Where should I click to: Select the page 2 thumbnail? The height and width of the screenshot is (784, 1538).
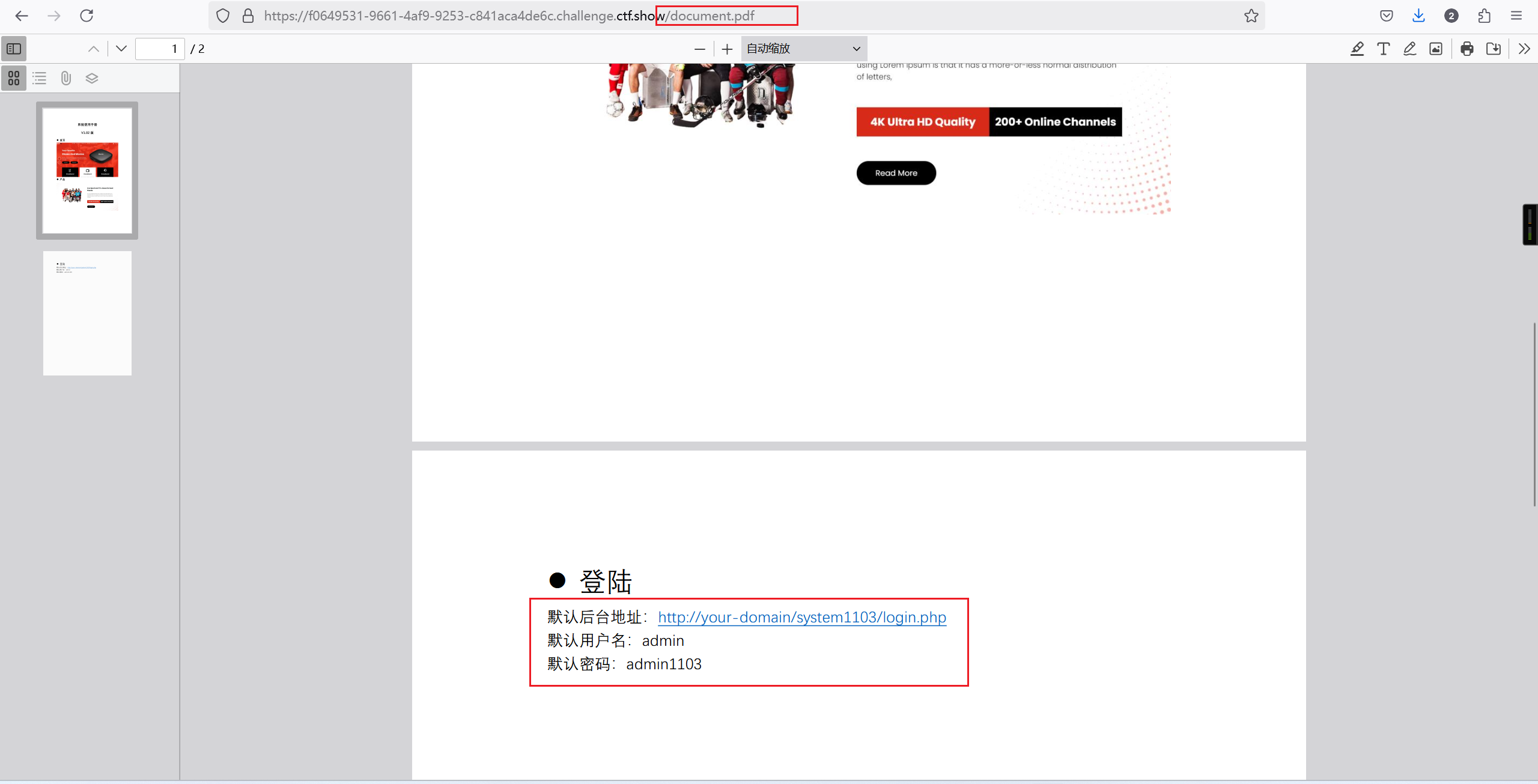(87, 313)
